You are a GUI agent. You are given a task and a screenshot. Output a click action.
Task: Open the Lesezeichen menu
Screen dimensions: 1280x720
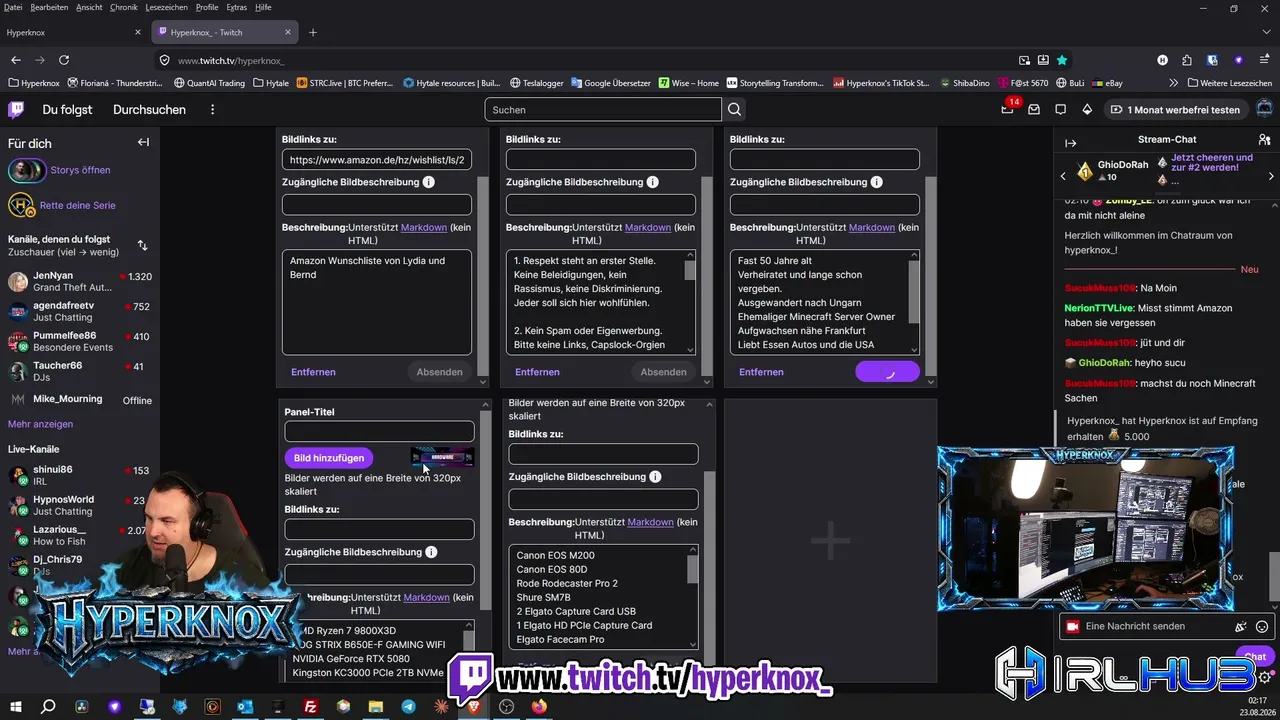[x=167, y=7]
